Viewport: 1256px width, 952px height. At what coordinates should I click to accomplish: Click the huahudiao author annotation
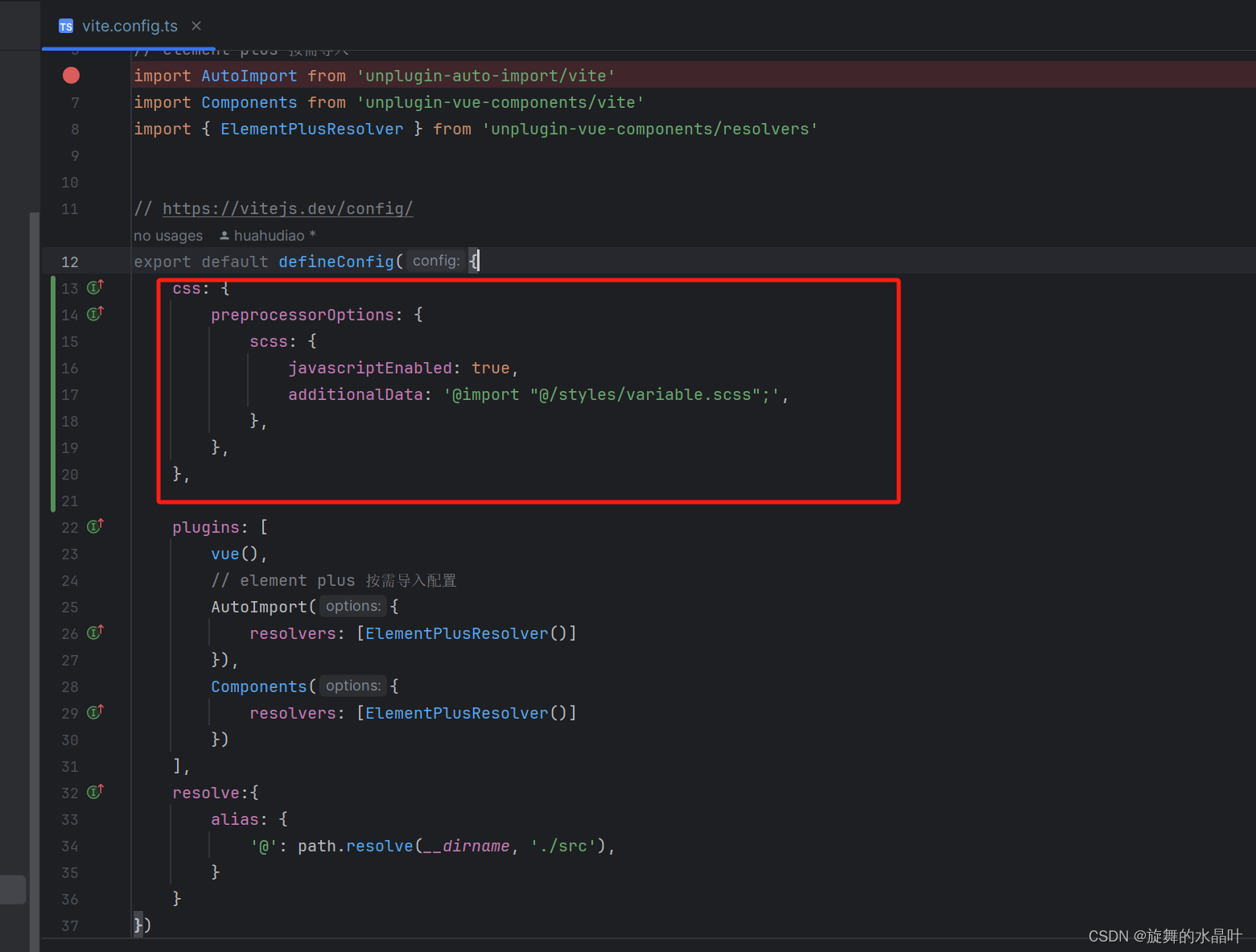269,236
